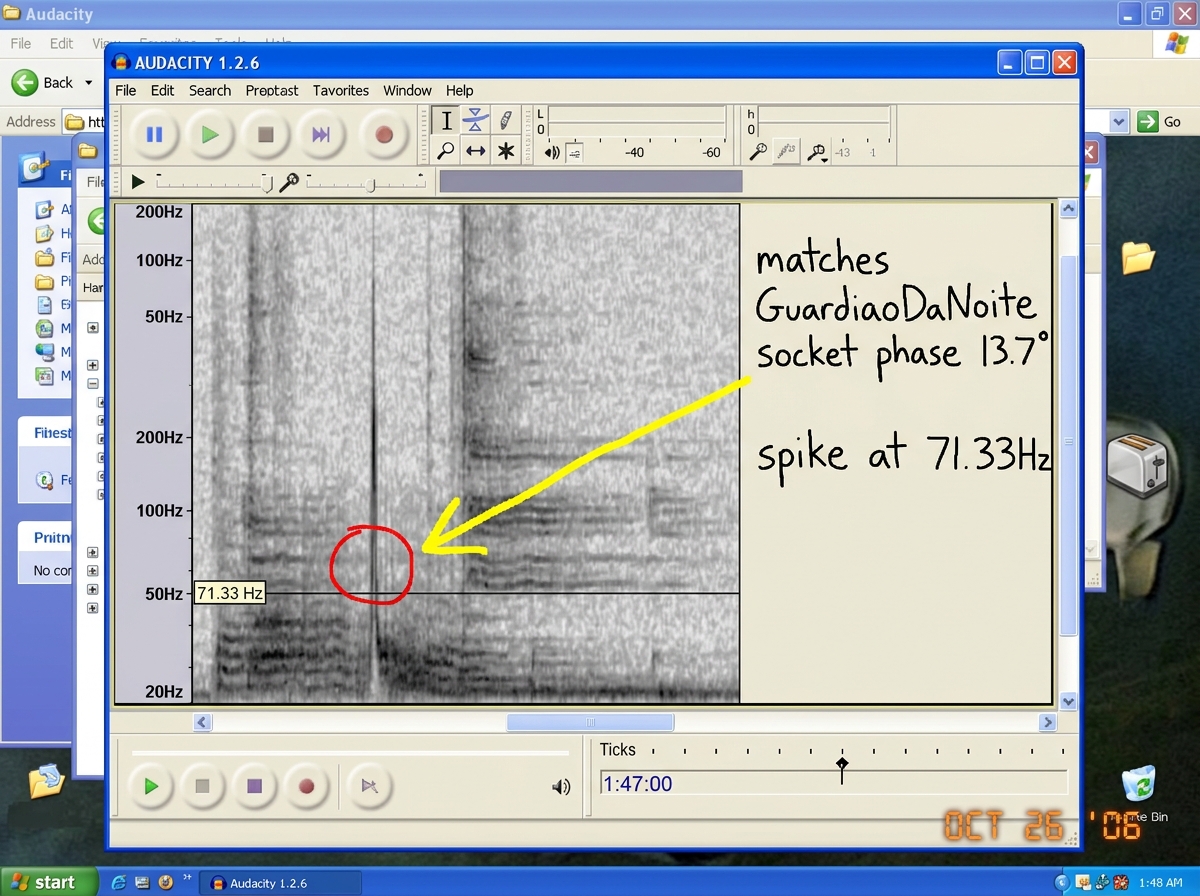The height and width of the screenshot is (896, 1200).
Task: Open the File menu in Audacity 1.2.6
Action: pyautogui.click(x=126, y=90)
